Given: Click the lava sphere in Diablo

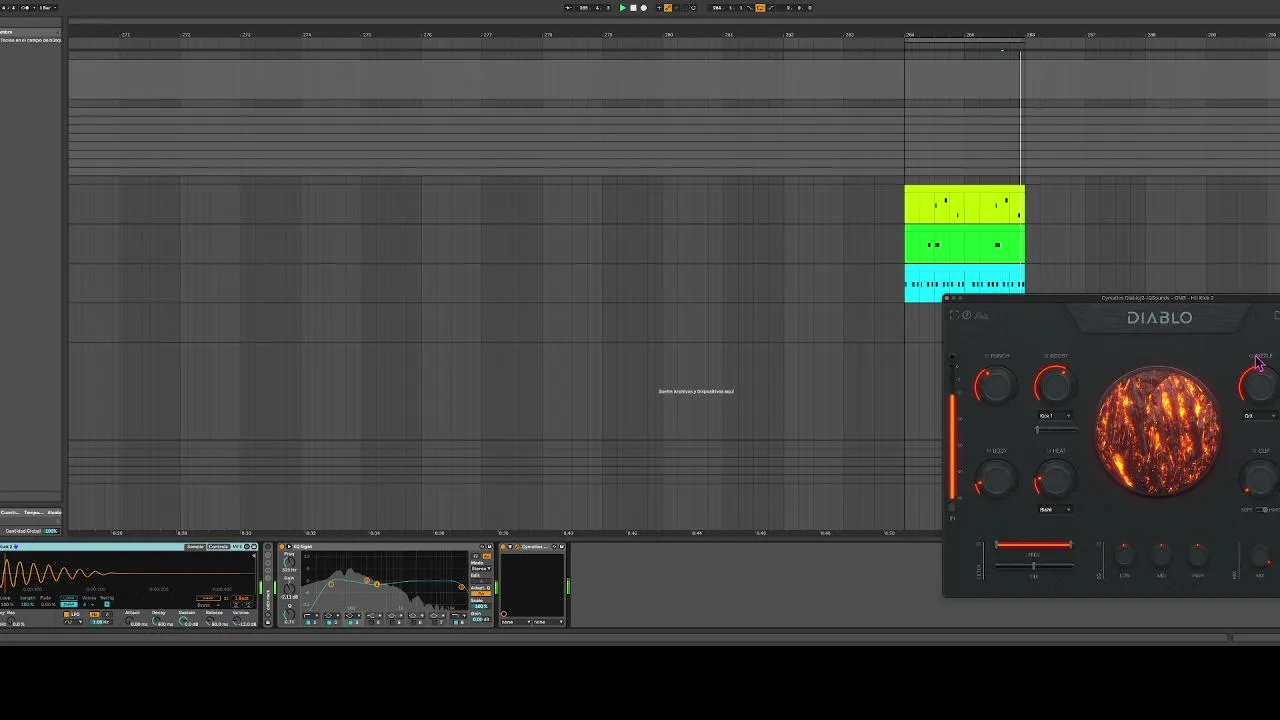Looking at the screenshot, I should point(1157,431).
